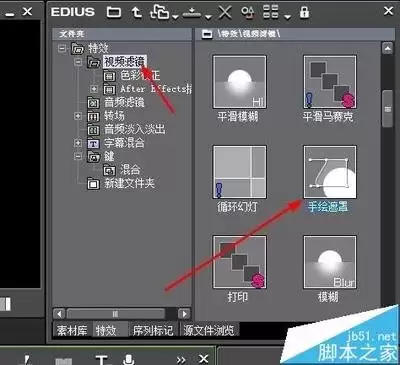Switch to the 素材库 tab
This screenshot has width=400, height=365.
(72, 330)
